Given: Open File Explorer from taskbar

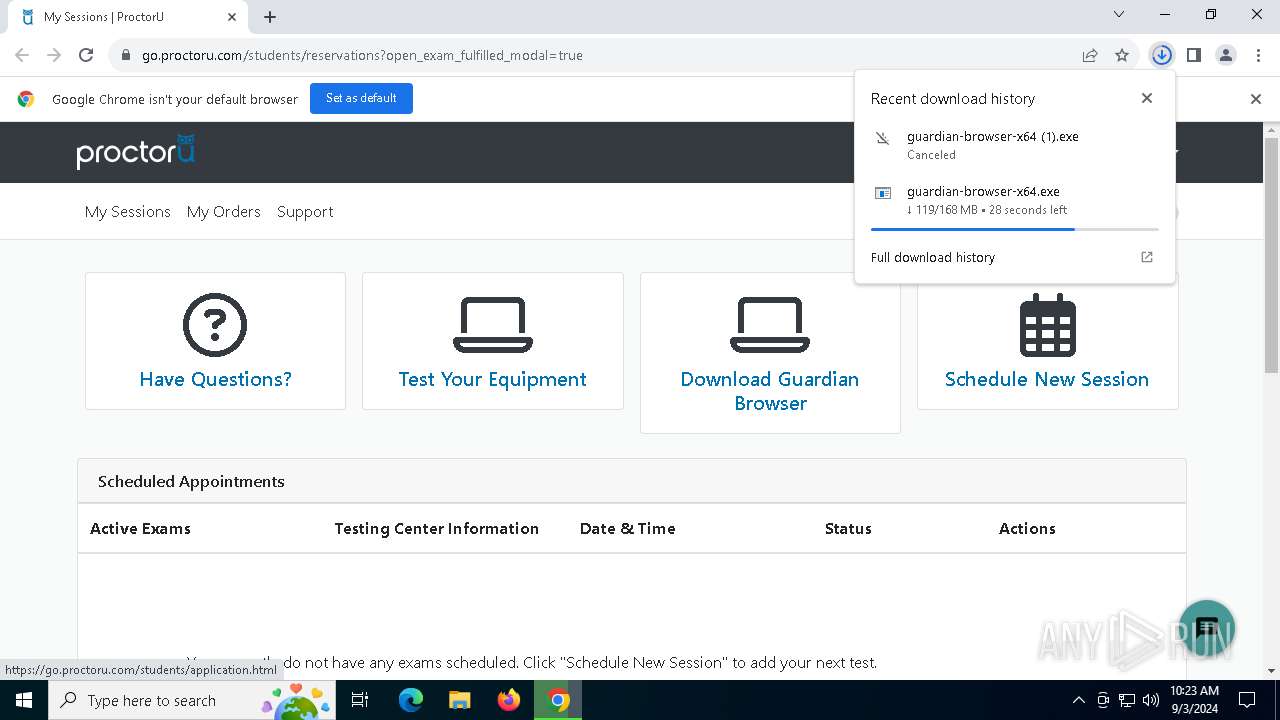Looking at the screenshot, I should (460, 700).
